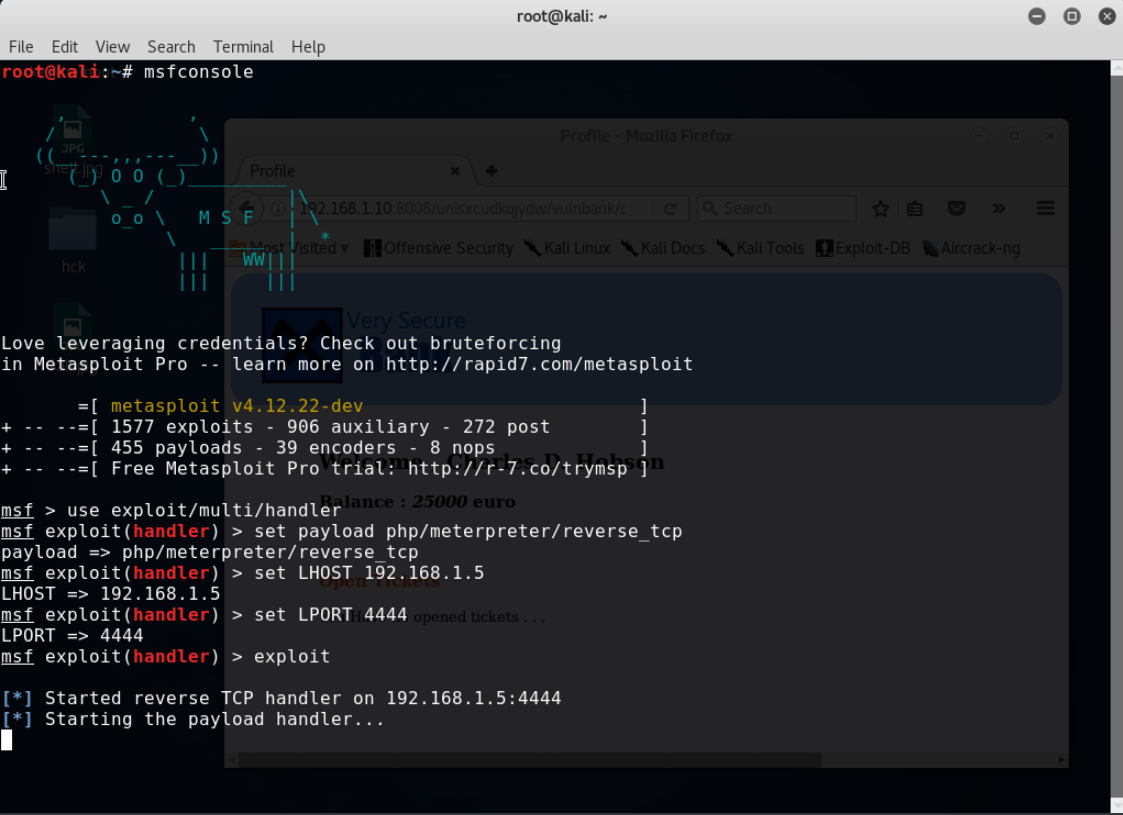Show site information icon in Firefox
The image size is (1123, 815).
[278, 208]
